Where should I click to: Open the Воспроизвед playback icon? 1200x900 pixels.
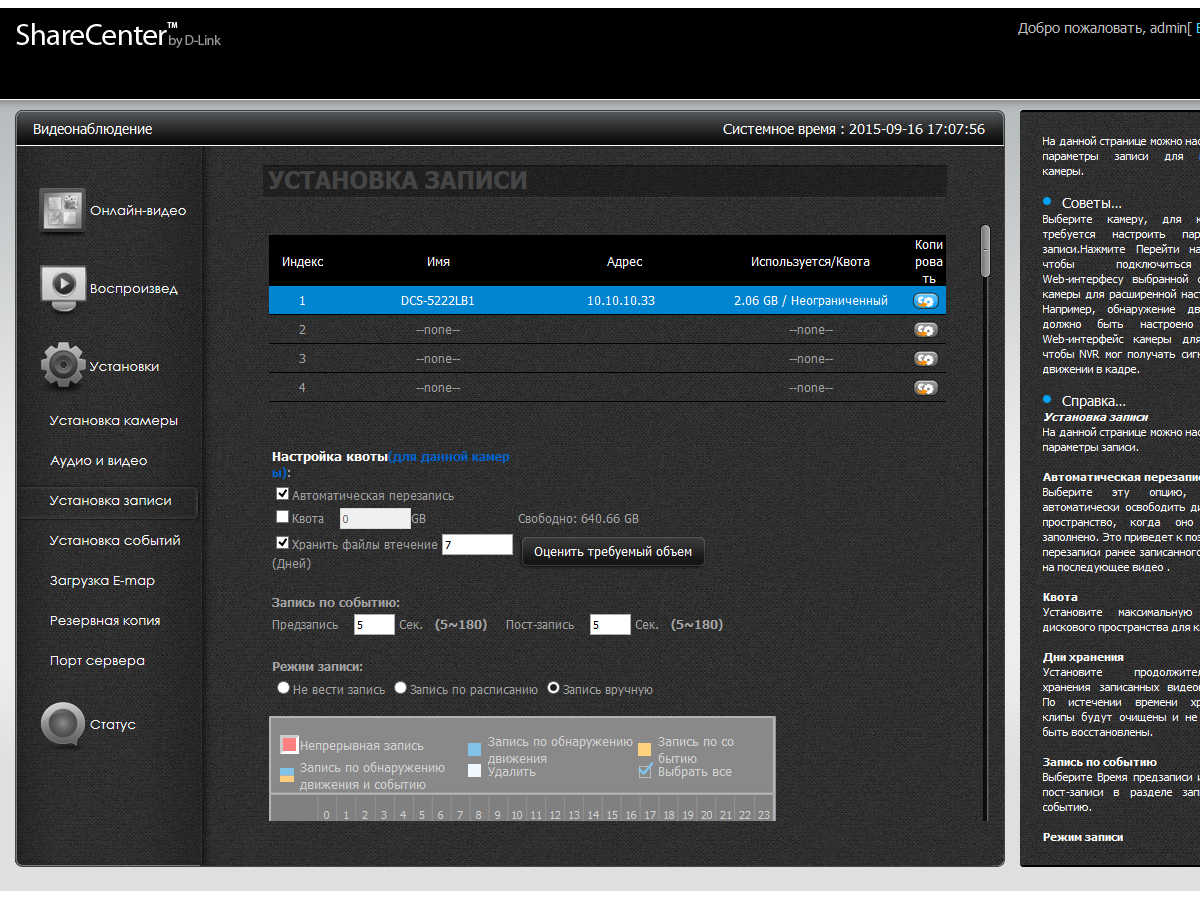(x=62, y=288)
